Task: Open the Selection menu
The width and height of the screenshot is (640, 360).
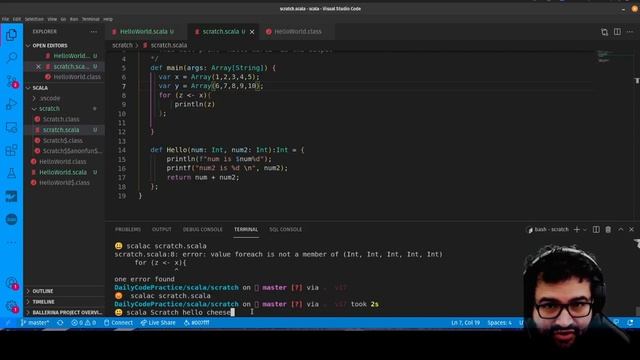Action: 34,19
